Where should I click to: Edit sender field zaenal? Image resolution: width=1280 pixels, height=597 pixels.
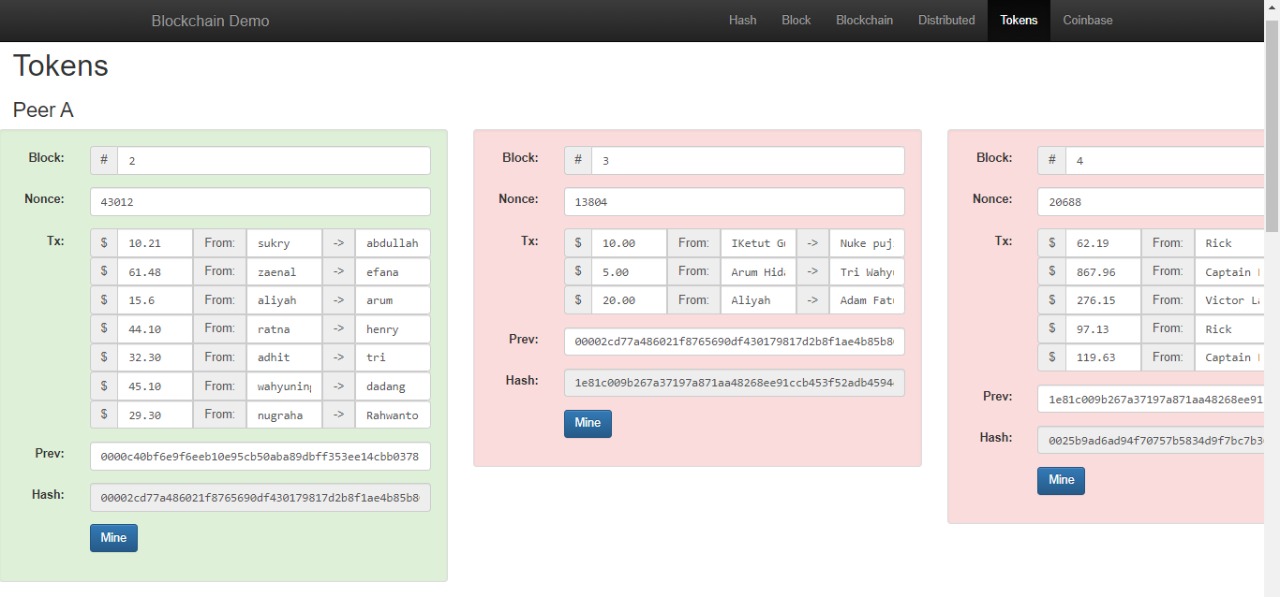(284, 272)
